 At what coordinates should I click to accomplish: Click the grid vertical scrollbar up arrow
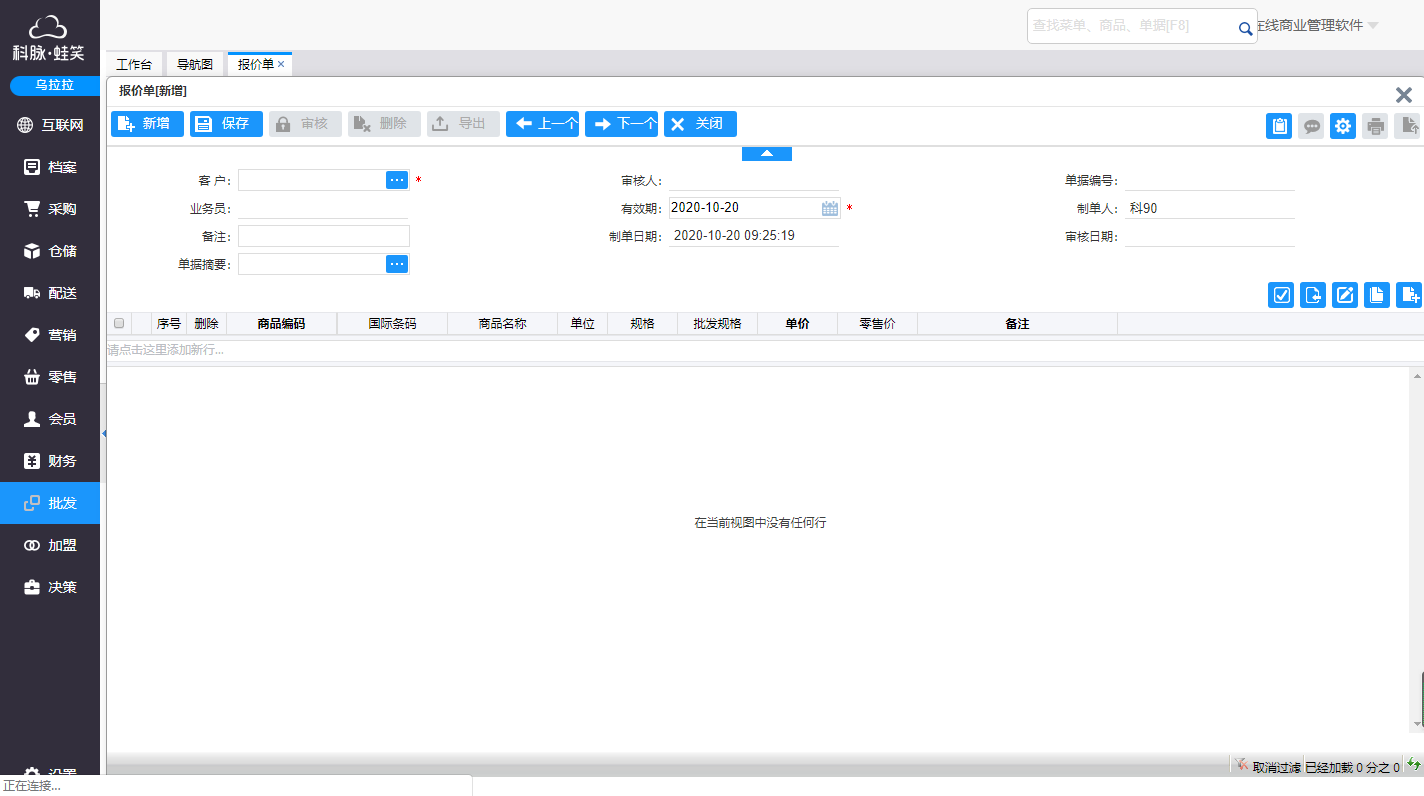pos(1417,375)
